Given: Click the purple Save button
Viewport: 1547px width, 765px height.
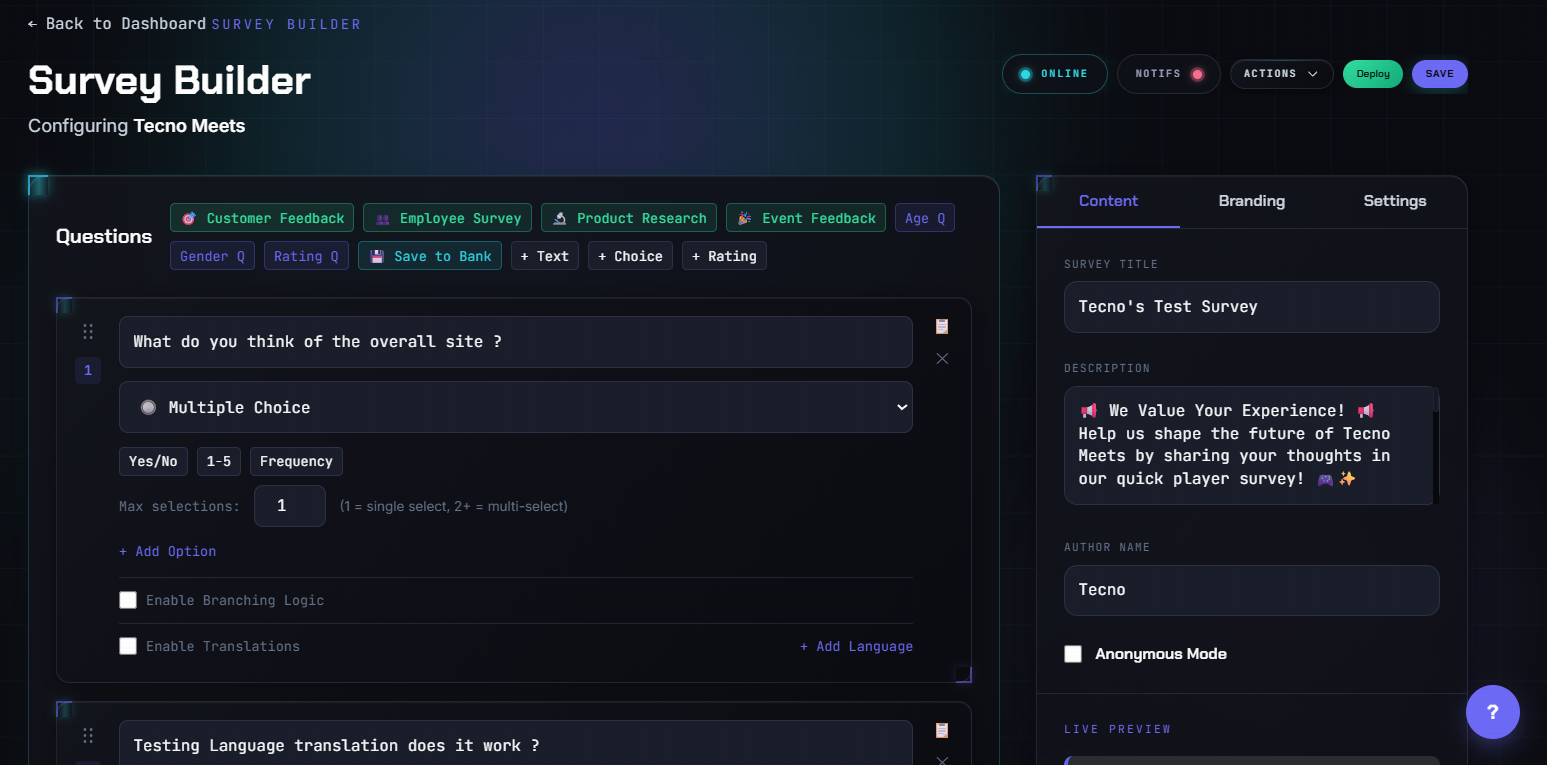Looking at the screenshot, I should (x=1440, y=74).
